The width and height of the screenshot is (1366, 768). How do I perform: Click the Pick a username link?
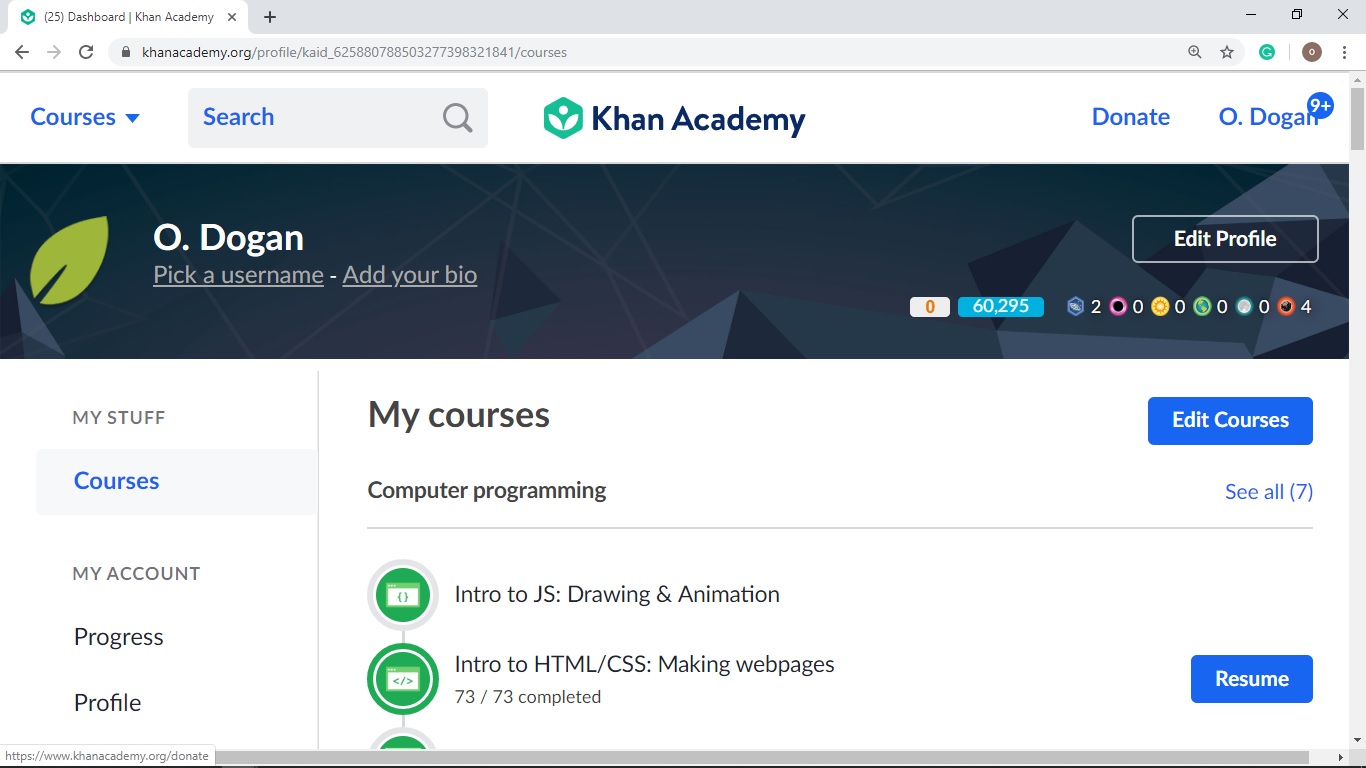(x=238, y=275)
